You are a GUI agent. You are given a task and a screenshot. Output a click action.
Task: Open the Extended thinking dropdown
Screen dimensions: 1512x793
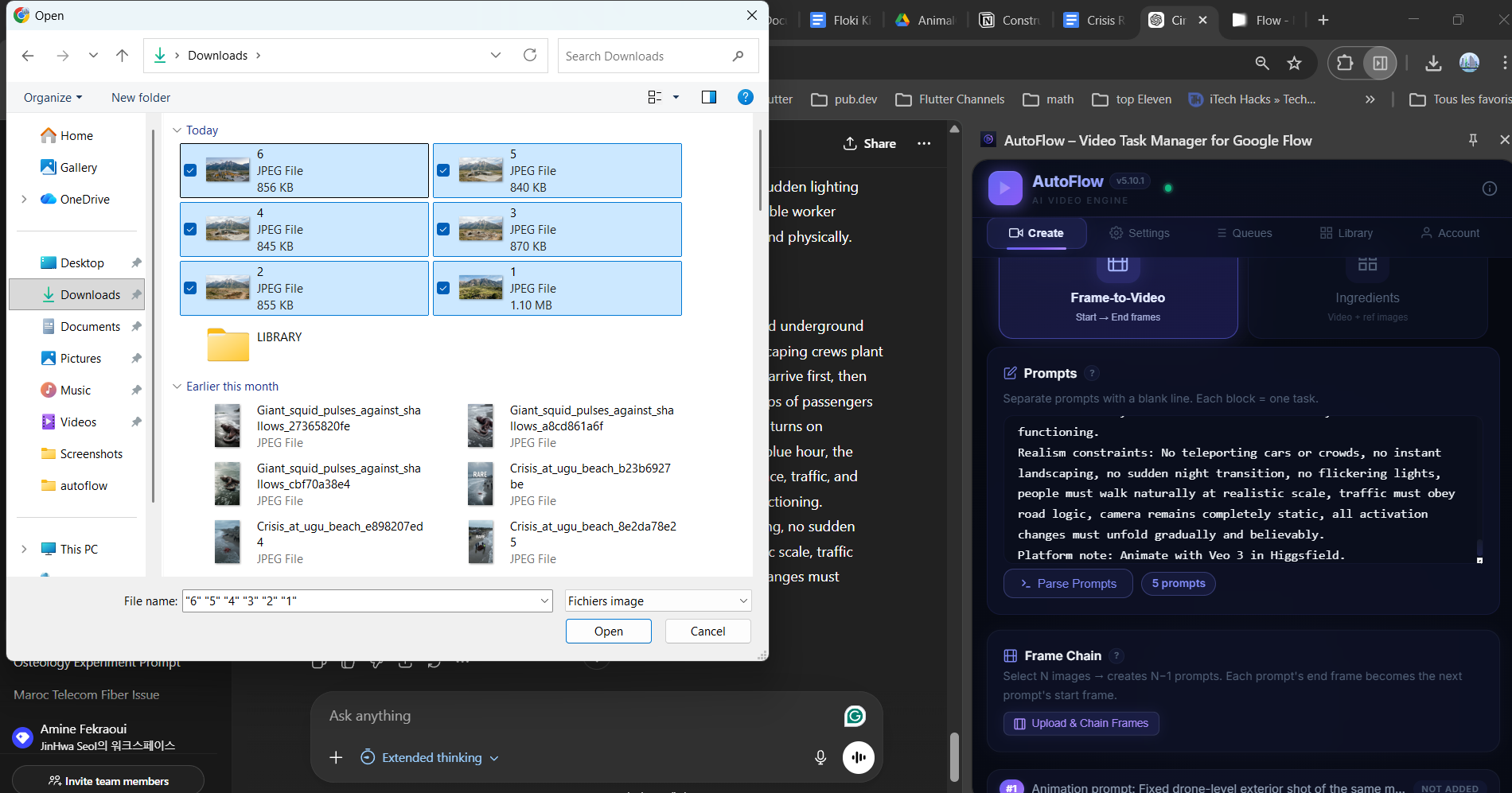coord(430,757)
